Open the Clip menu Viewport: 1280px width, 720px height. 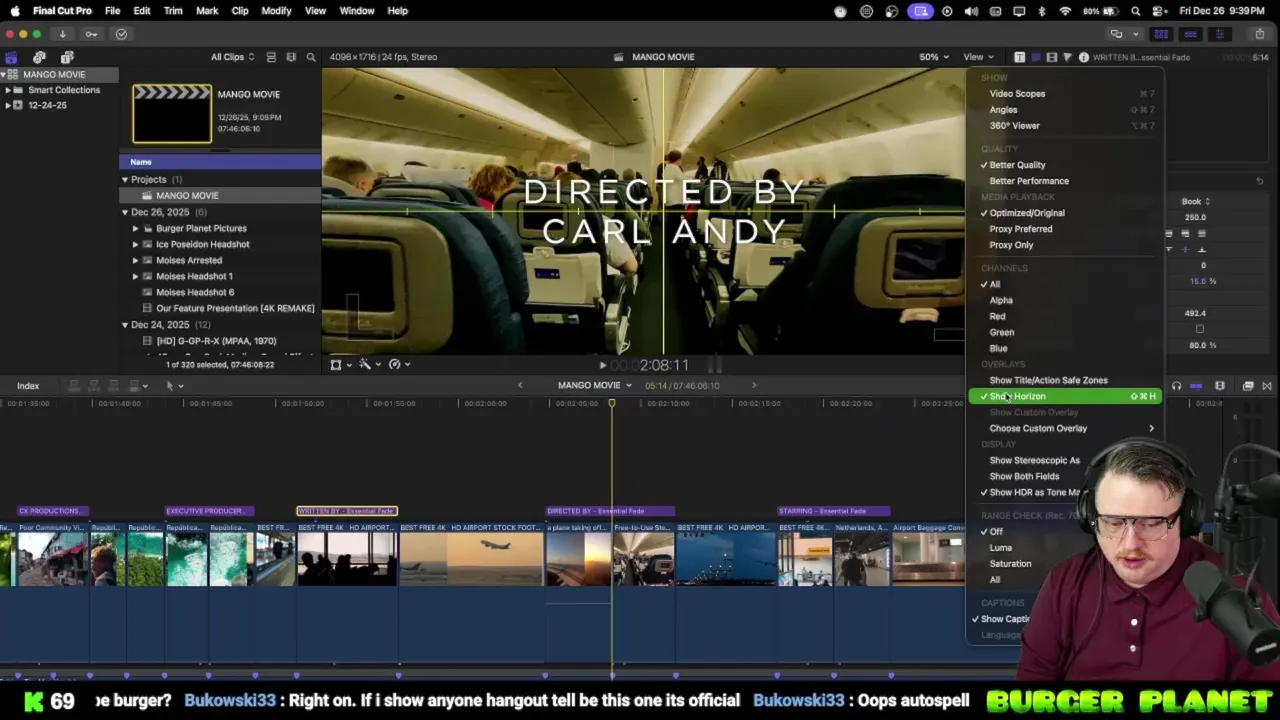point(240,11)
